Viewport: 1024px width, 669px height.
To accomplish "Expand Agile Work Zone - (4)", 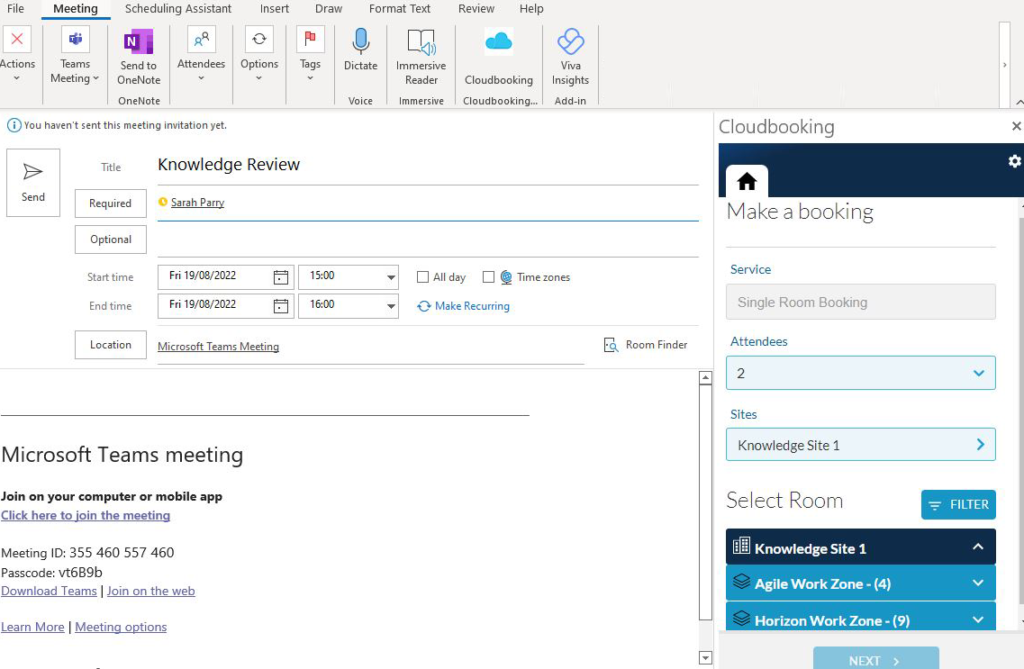I will point(861,583).
